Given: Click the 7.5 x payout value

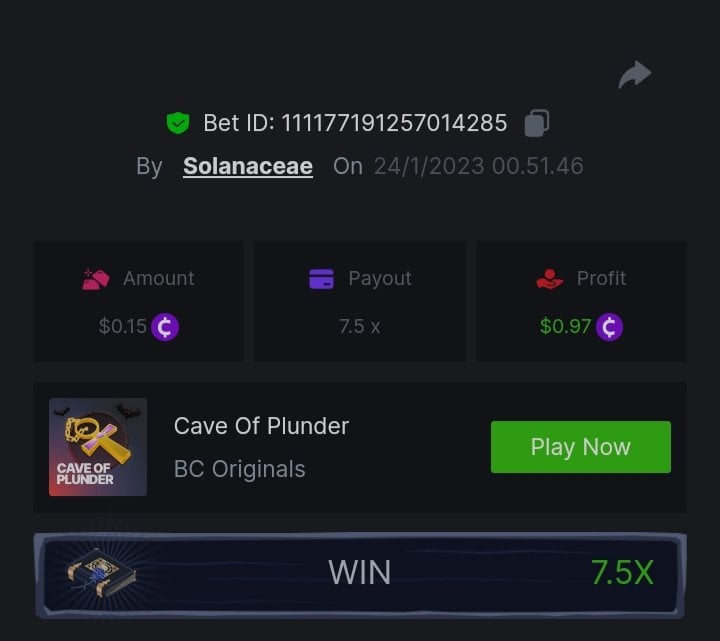Looking at the screenshot, I should click(360, 327).
